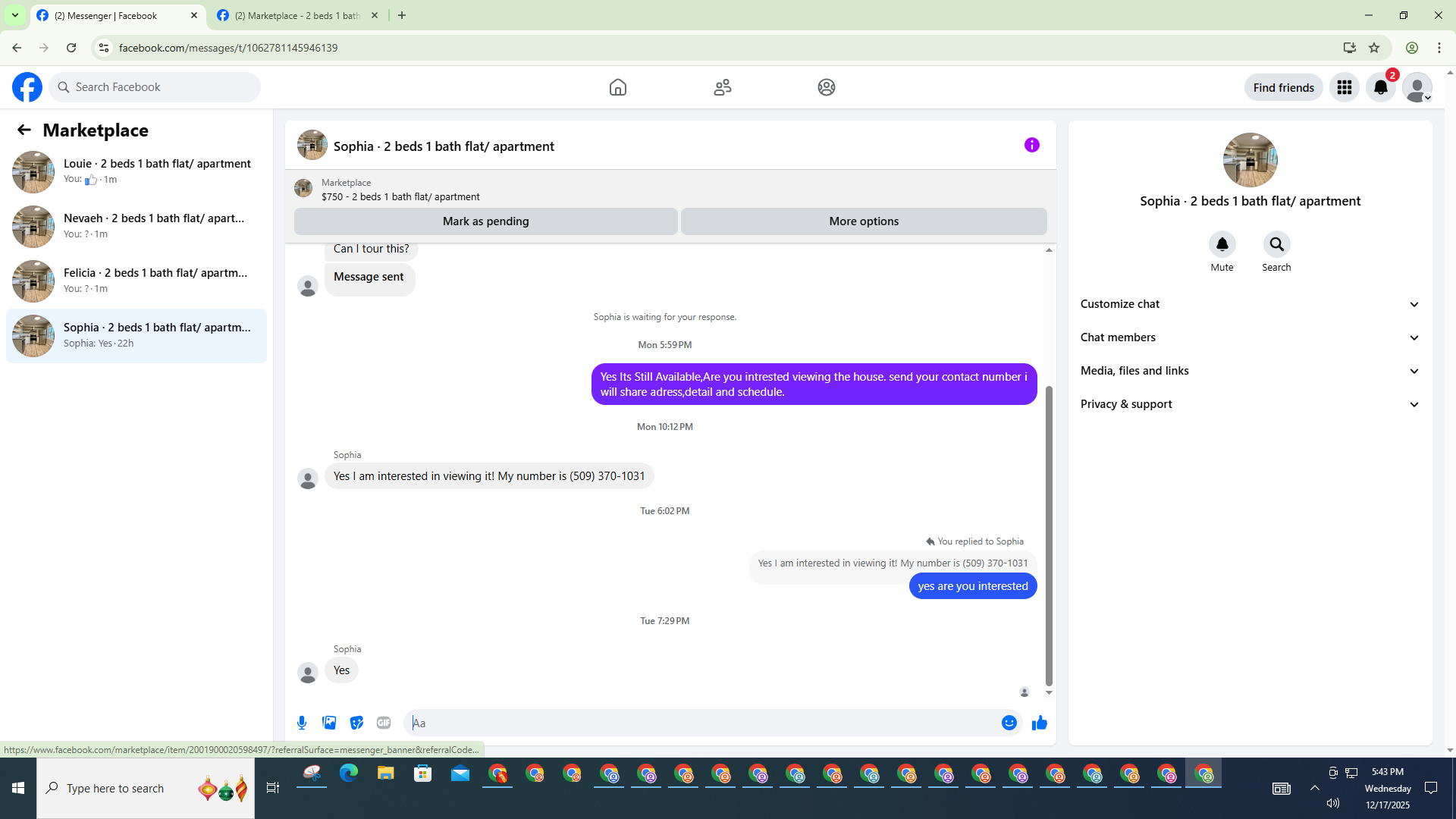Go to Facebook Home icon
The width and height of the screenshot is (1456, 819).
click(617, 87)
